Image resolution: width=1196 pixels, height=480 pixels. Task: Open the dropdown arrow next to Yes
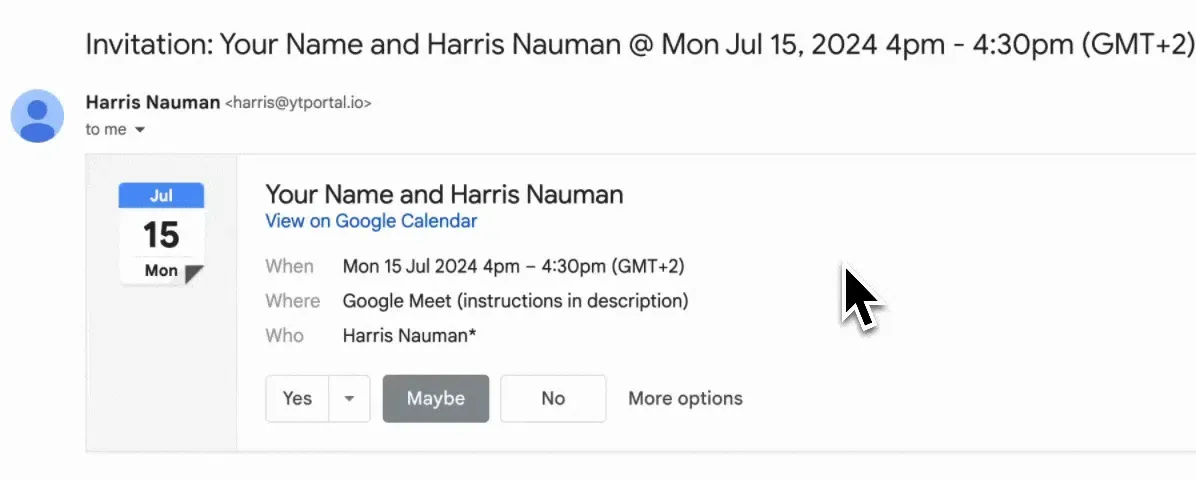point(349,398)
